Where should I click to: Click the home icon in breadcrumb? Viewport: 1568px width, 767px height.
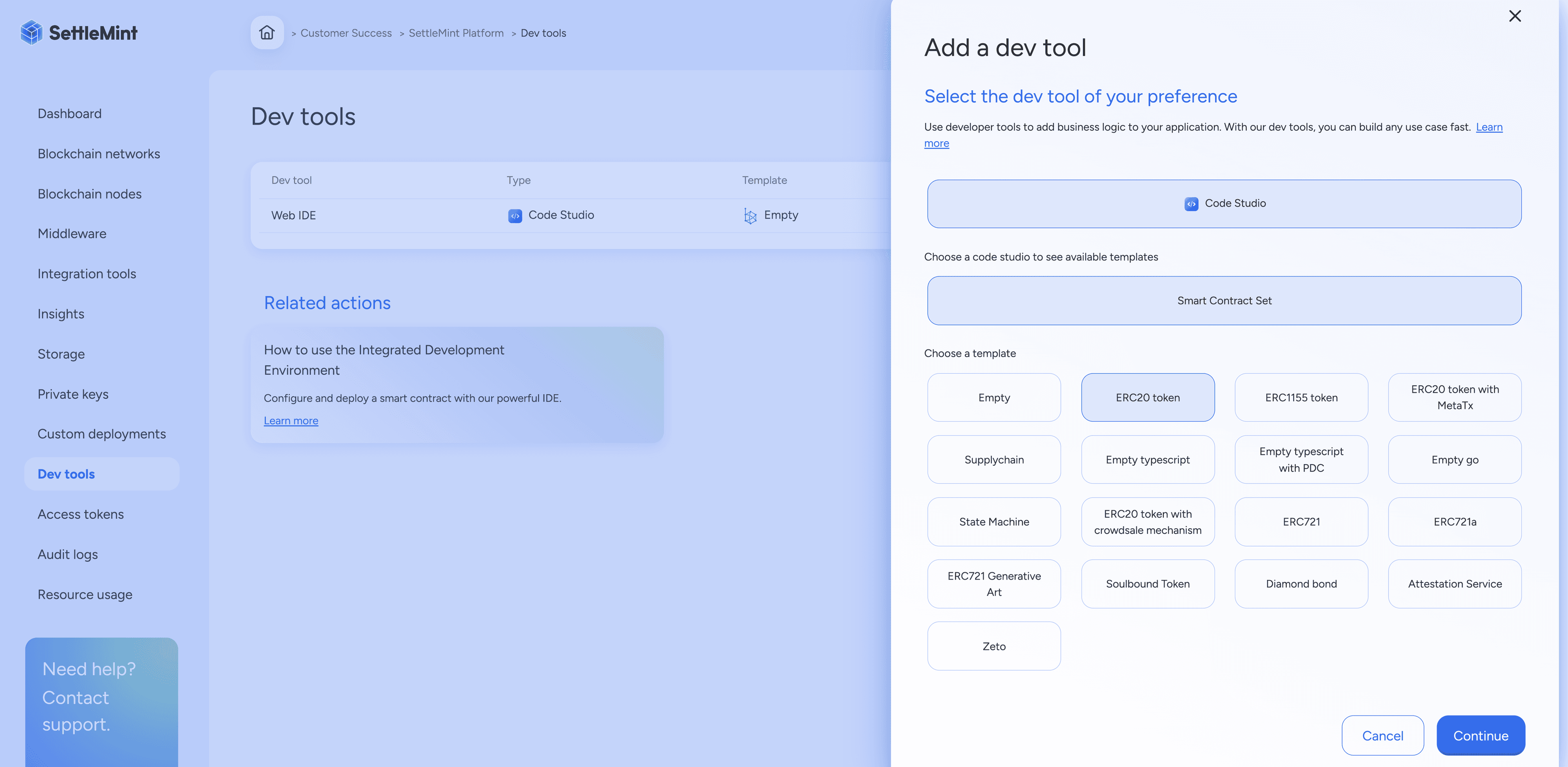(267, 33)
